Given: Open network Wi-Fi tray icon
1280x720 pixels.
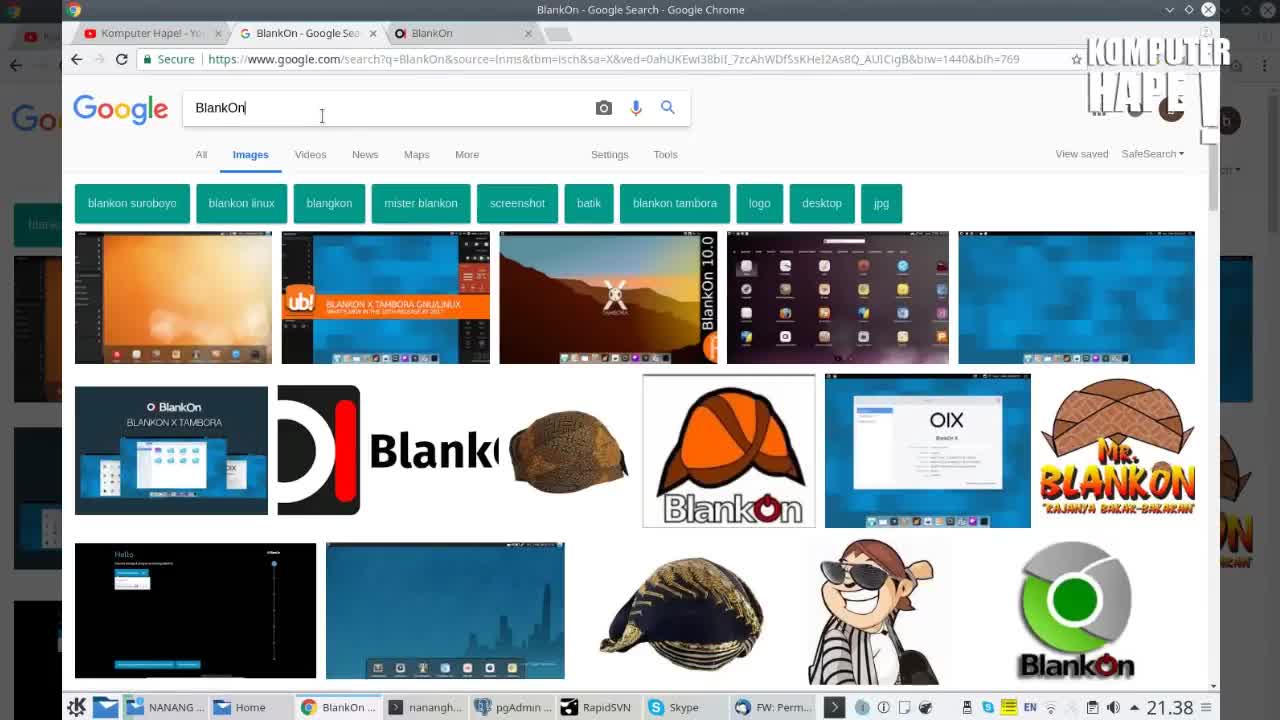Looking at the screenshot, I should [x=1050, y=708].
